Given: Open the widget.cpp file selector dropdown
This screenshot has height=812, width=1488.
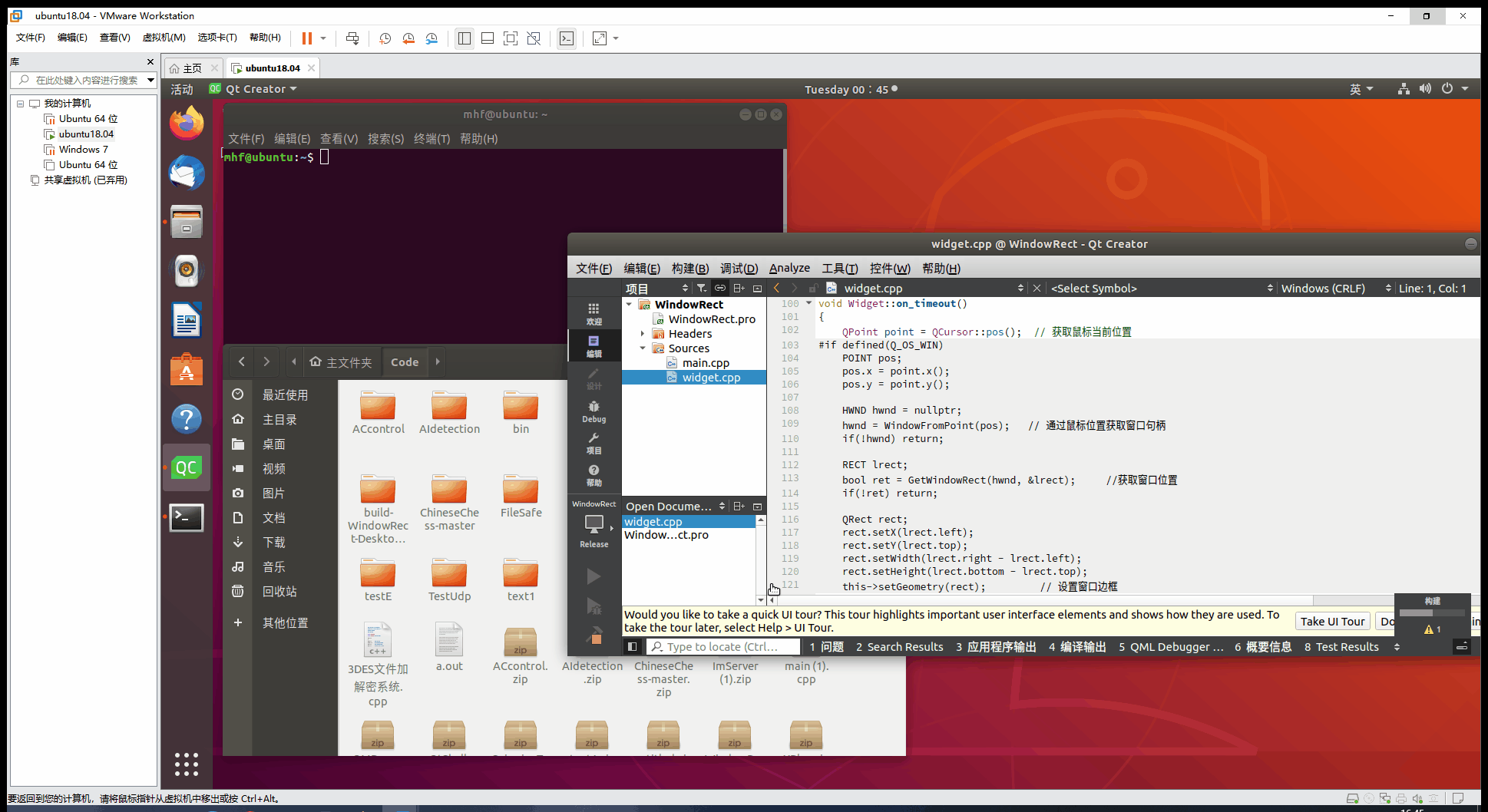Looking at the screenshot, I should [926, 288].
